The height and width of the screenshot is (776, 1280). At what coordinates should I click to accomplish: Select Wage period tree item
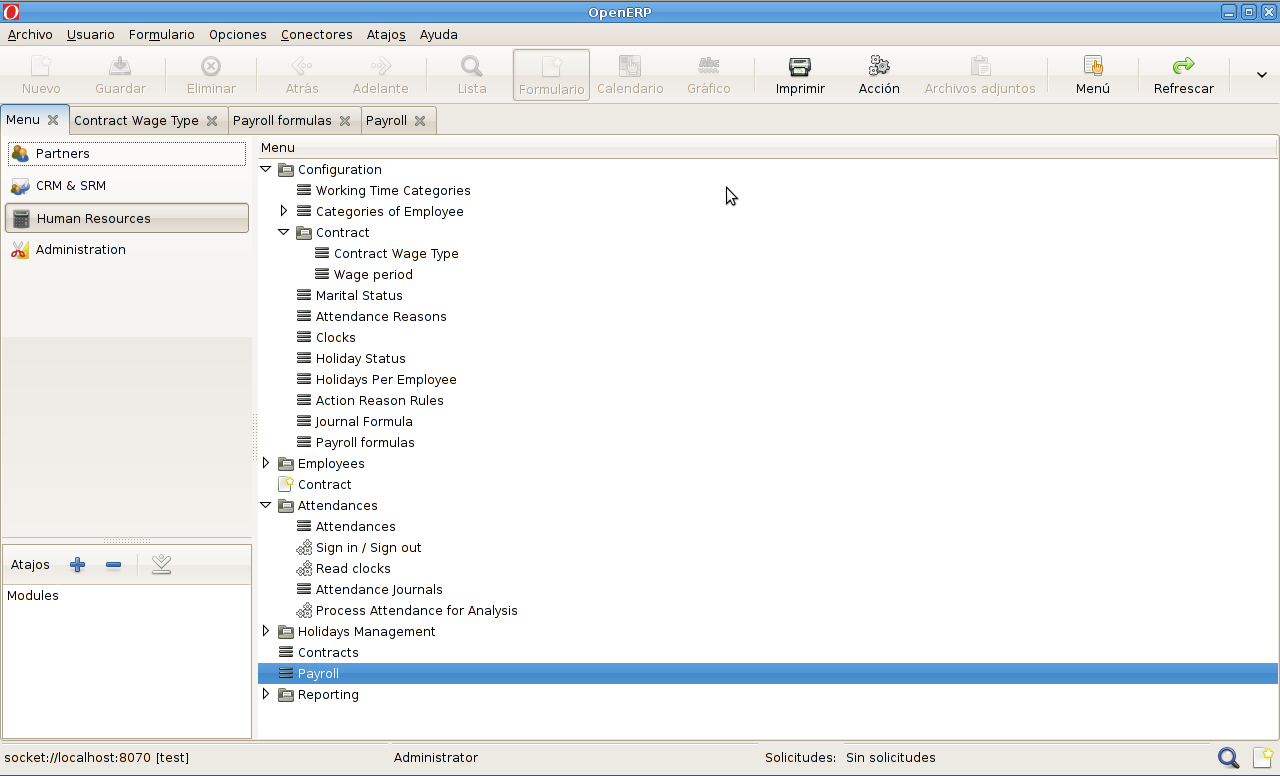point(373,275)
